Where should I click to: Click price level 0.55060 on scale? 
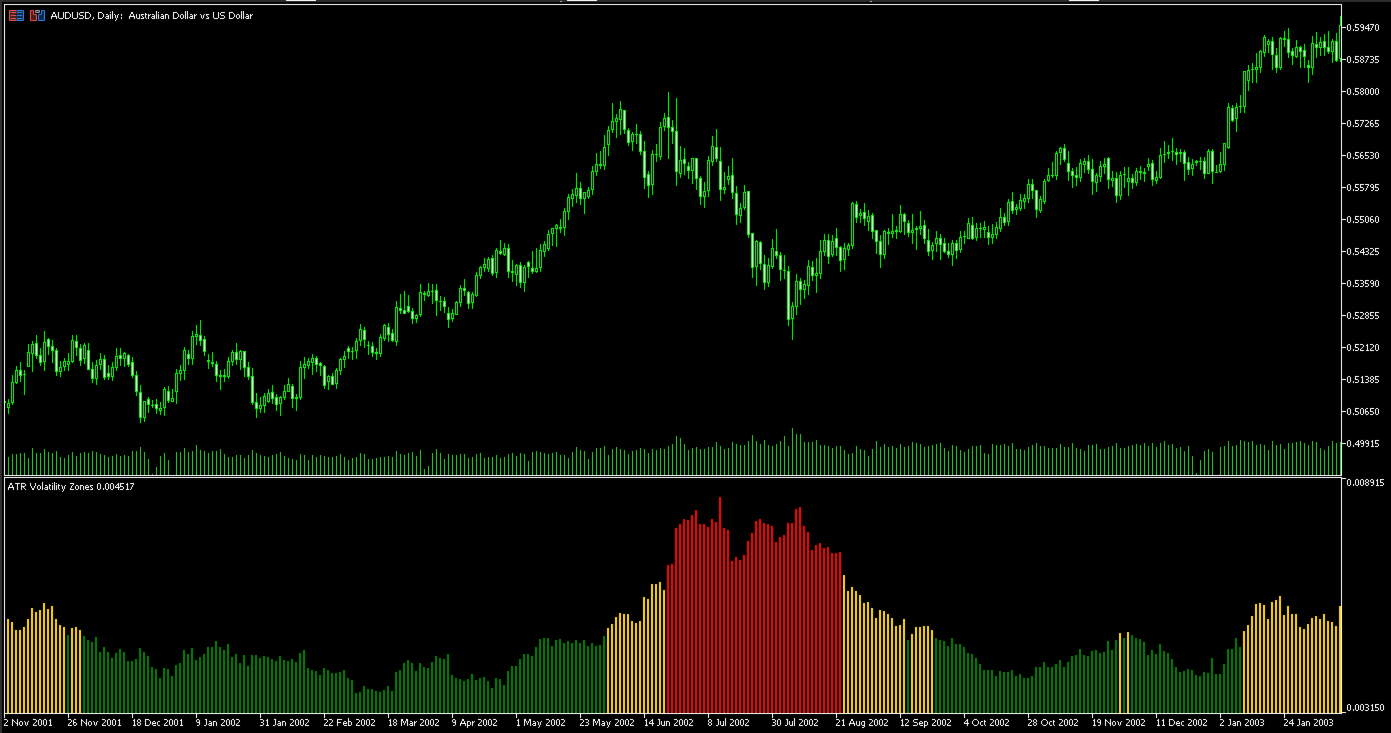[1365, 219]
